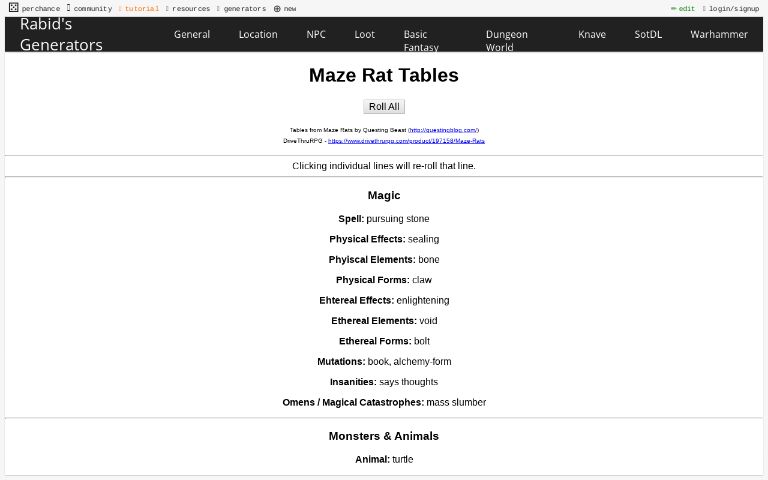
Task: Select the Warhammer menu item
Action: click(x=718, y=34)
